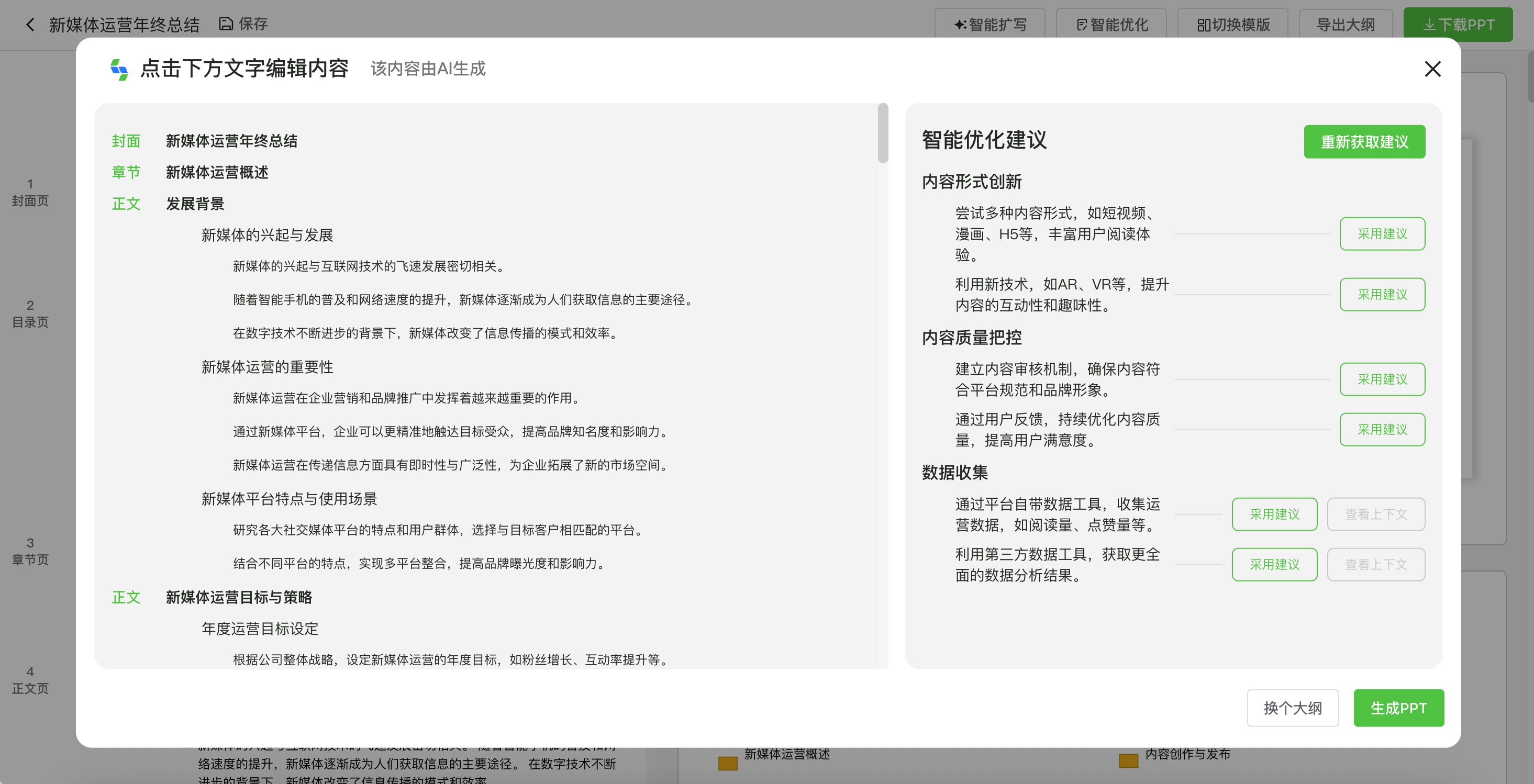
Task: View context for the platform data suggestion
Action: point(1375,514)
